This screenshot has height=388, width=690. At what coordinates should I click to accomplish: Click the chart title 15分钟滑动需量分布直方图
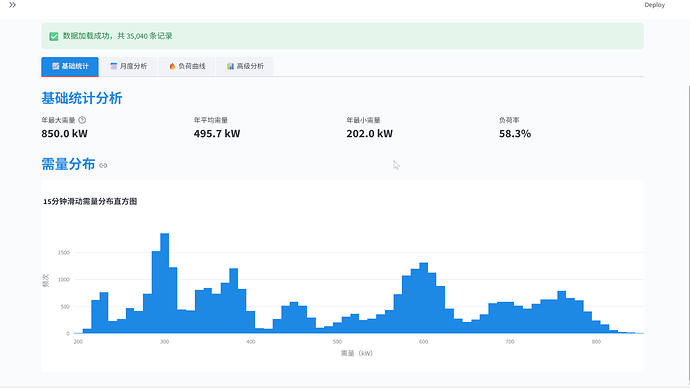(90, 201)
